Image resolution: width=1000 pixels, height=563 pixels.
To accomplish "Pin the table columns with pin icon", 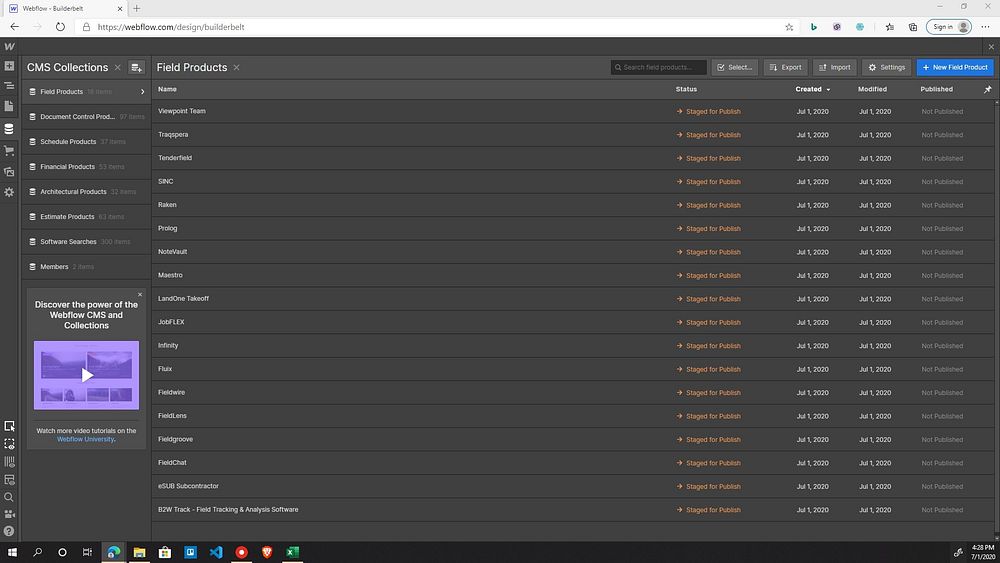I will point(988,90).
